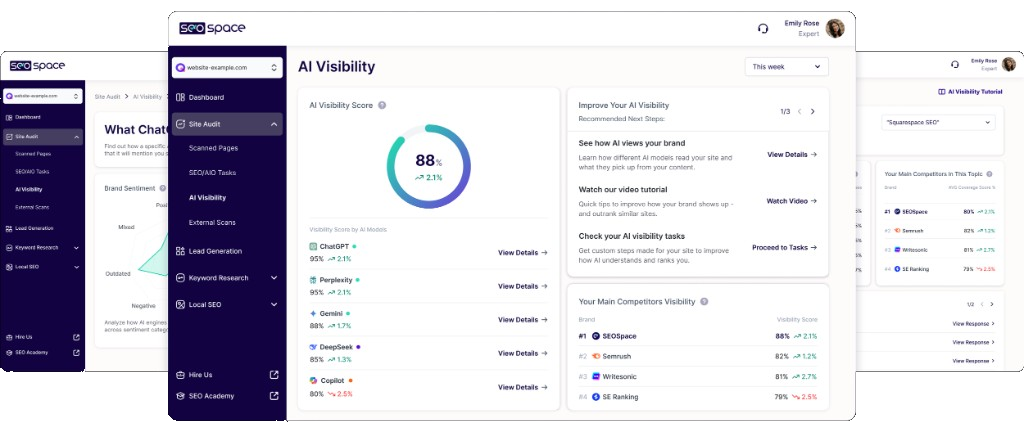Expand Local SEO chevron in left window

pyautogui.click(x=76, y=267)
